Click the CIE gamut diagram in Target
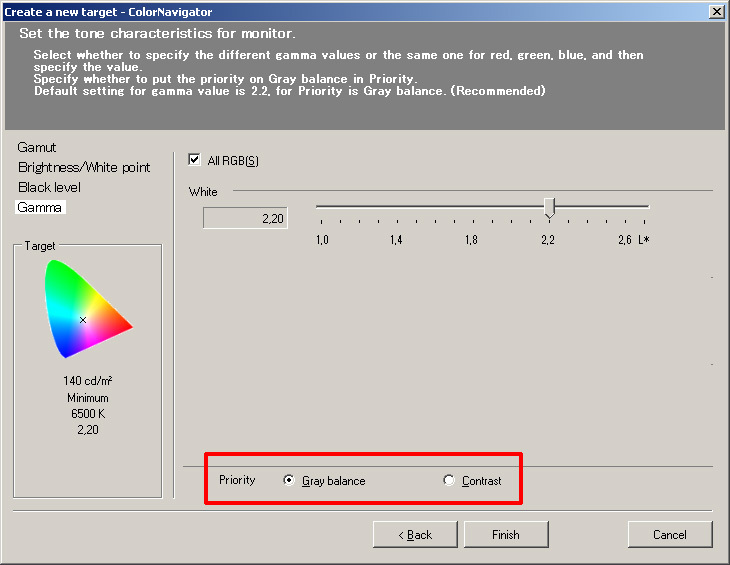Image resolution: width=730 pixels, height=565 pixels. [88, 309]
